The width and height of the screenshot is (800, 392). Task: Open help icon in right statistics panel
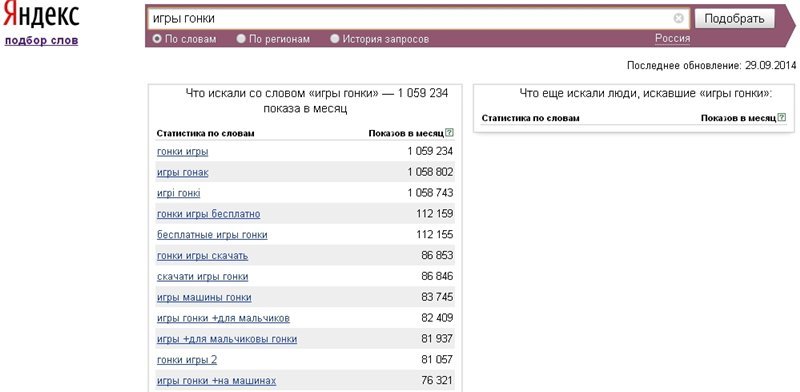coord(782,117)
